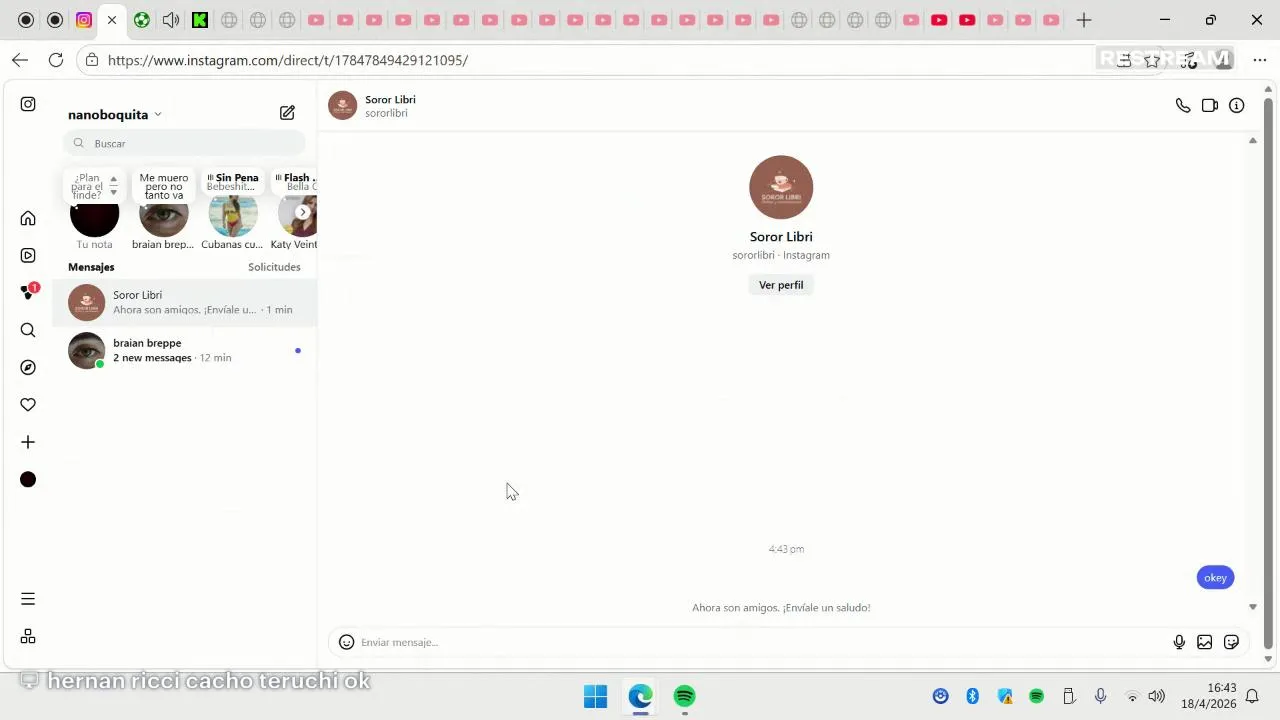The height and width of the screenshot is (720, 1280).
Task: Close the current browser tab
Action: pos(112,20)
